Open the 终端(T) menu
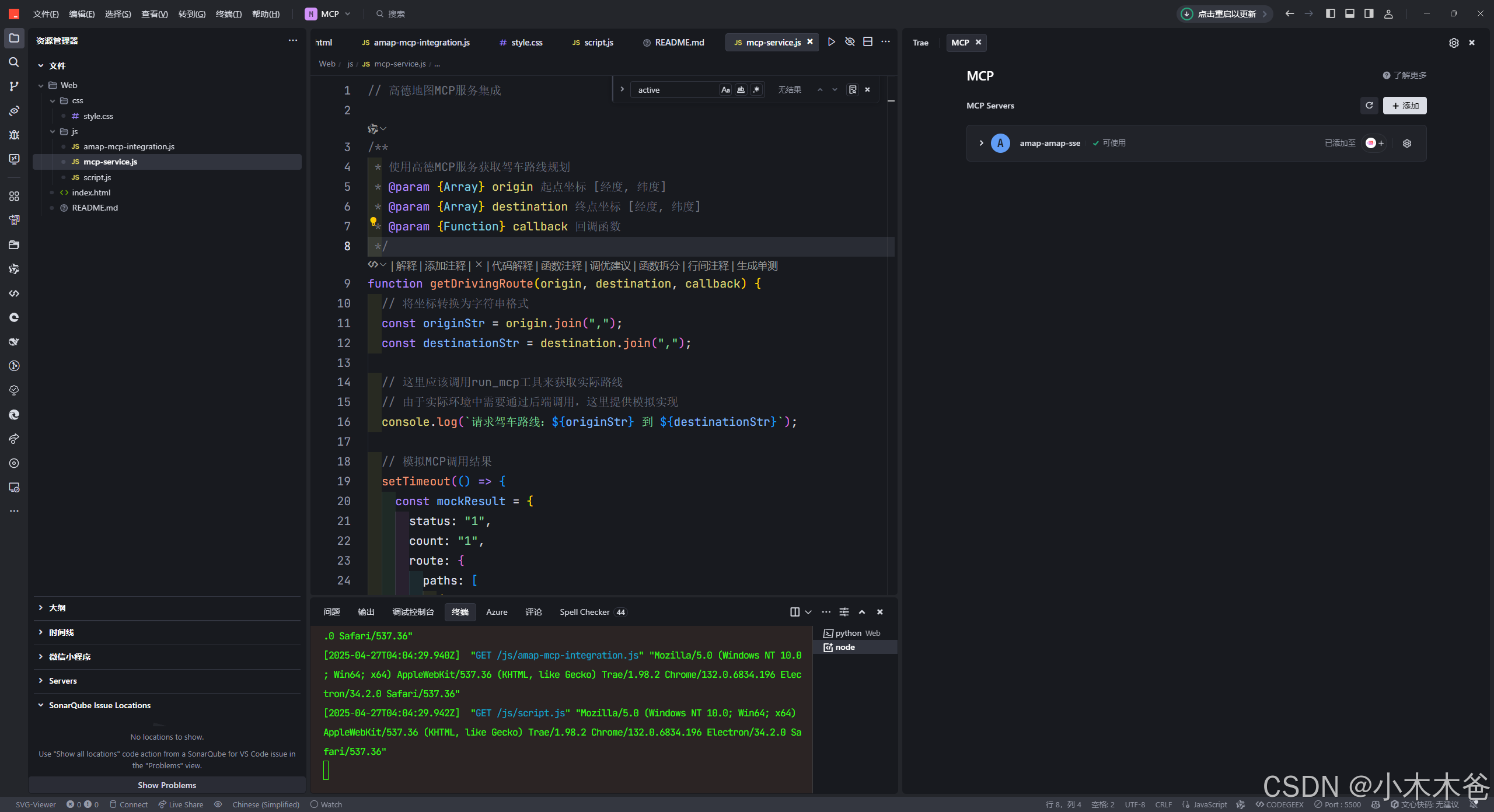 coord(228,14)
